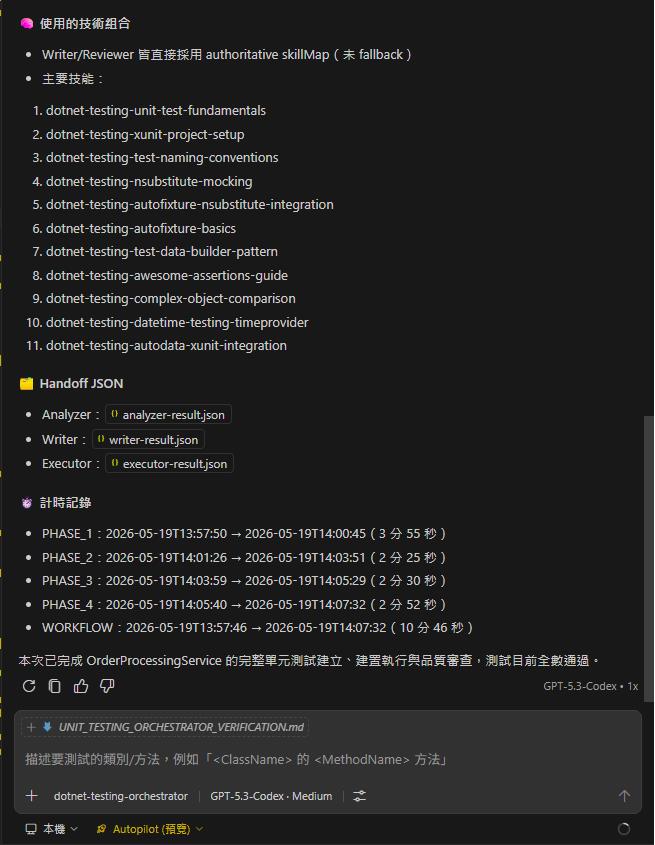This screenshot has width=655, height=845.
Task: Add UNIT_TESTING_ORCHESTRATOR_VERIFICATION.md attachment with its plus icon
Action: (31, 727)
